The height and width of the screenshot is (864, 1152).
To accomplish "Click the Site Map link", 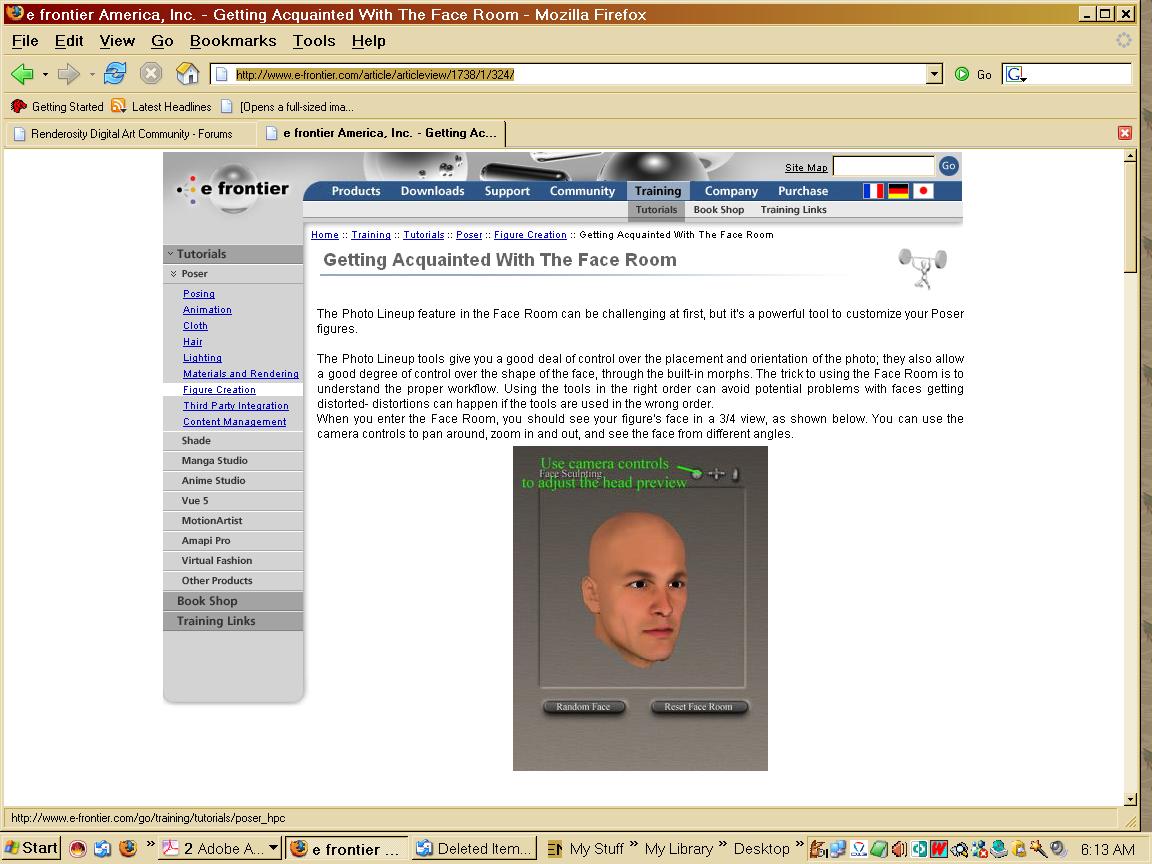I will (806, 168).
